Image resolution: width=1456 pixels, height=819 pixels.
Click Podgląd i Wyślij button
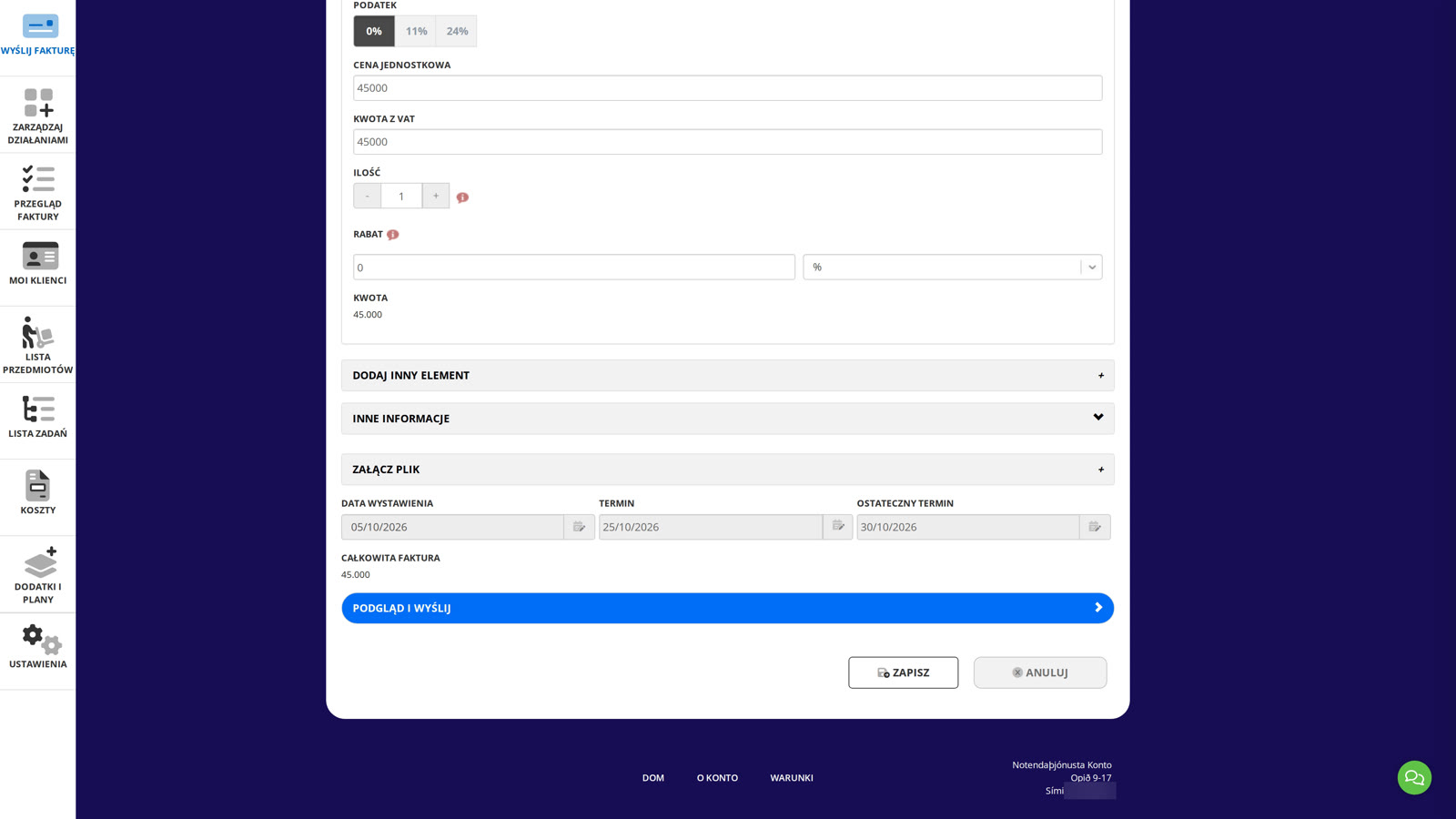coord(728,608)
